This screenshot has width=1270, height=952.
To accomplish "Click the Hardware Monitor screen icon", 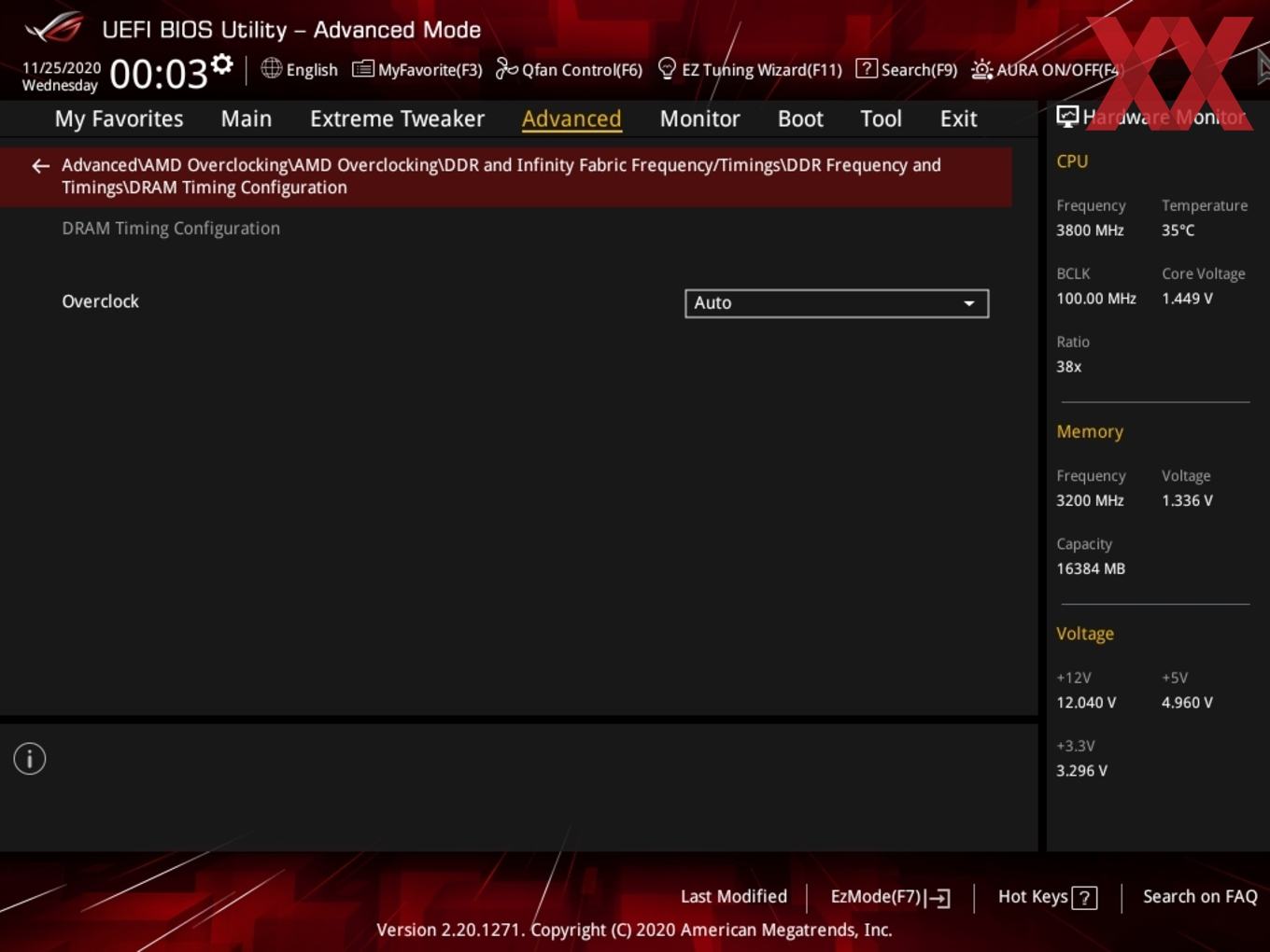I will point(1067,117).
